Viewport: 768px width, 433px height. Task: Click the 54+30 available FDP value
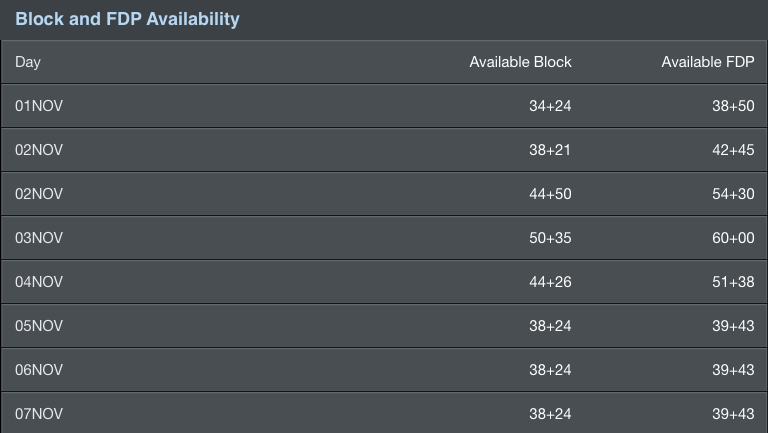coord(733,194)
